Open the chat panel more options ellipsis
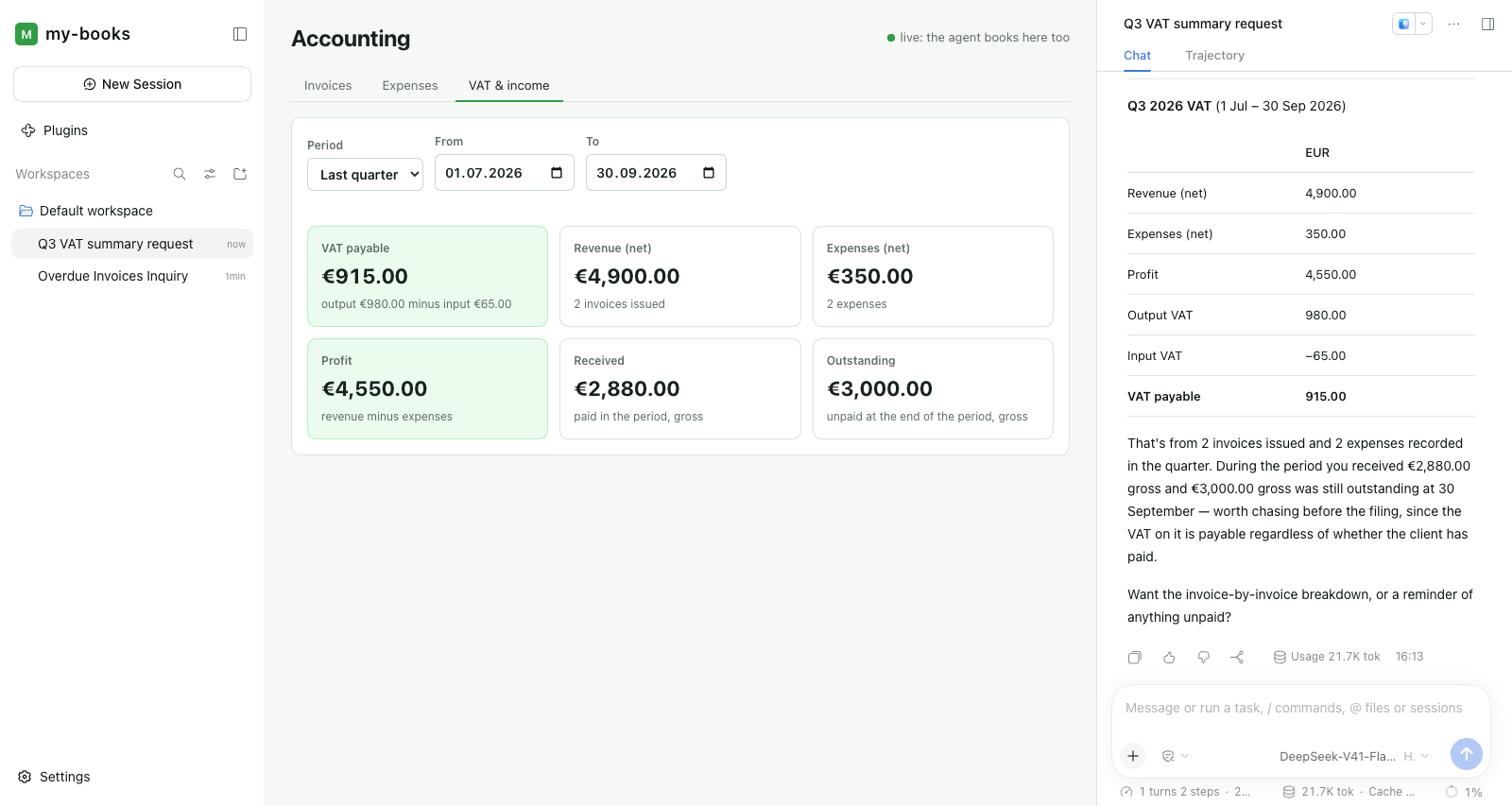The height and width of the screenshot is (806, 1512). click(x=1453, y=24)
